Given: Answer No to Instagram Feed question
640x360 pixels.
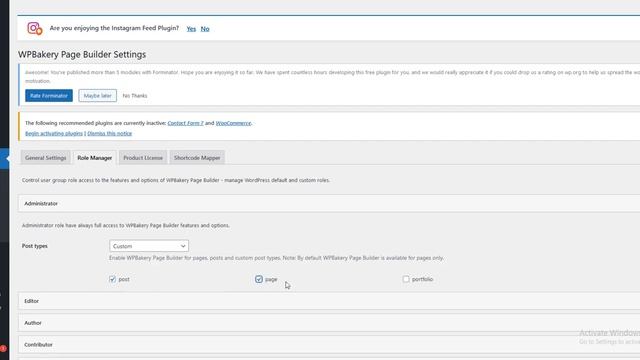Looking at the screenshot, I should [x=205, y=29].
